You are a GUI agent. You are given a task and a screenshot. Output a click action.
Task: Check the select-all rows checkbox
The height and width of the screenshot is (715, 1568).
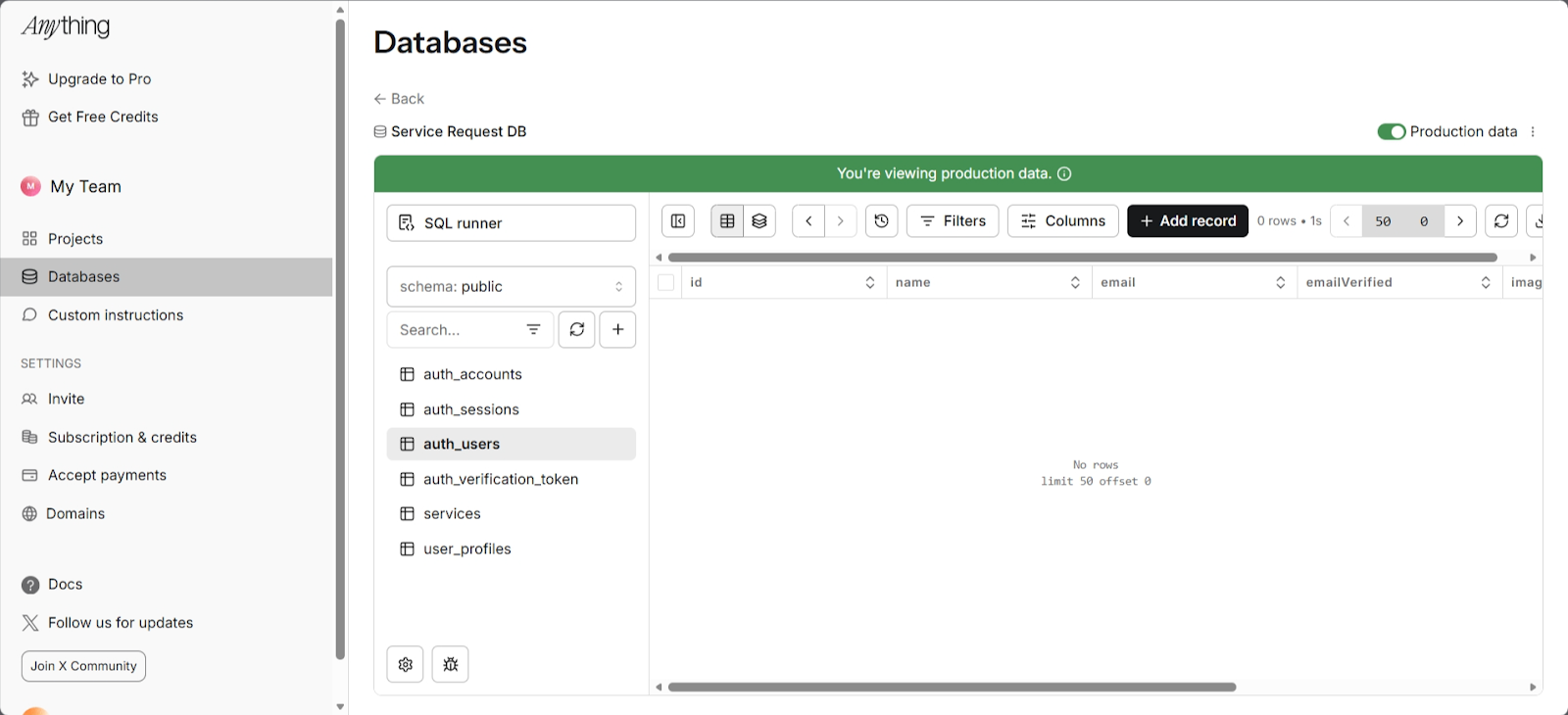(666, 283)
